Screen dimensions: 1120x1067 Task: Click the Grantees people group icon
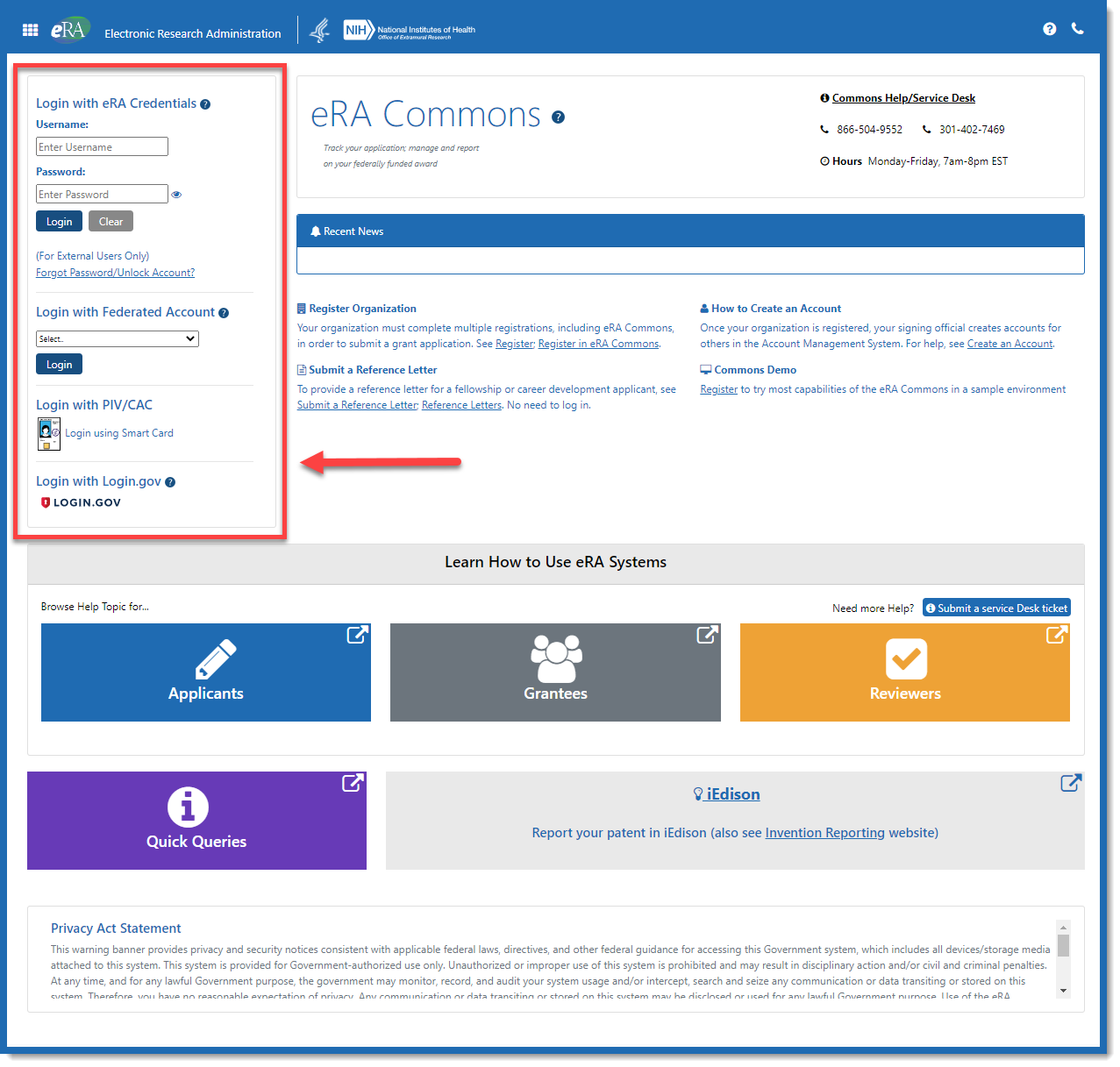point(556,658)
